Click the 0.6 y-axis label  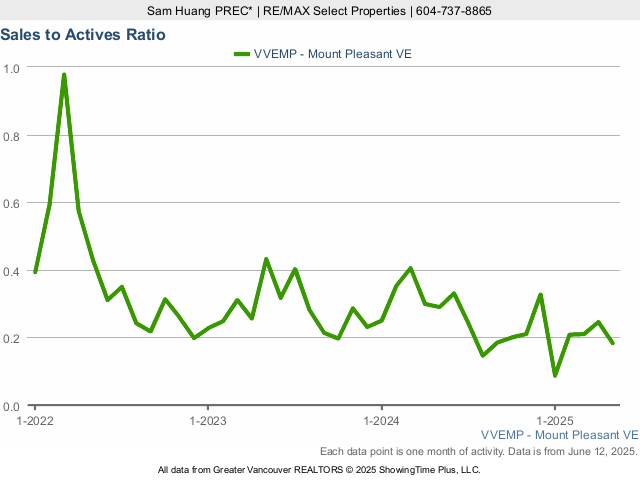[11, 203]
